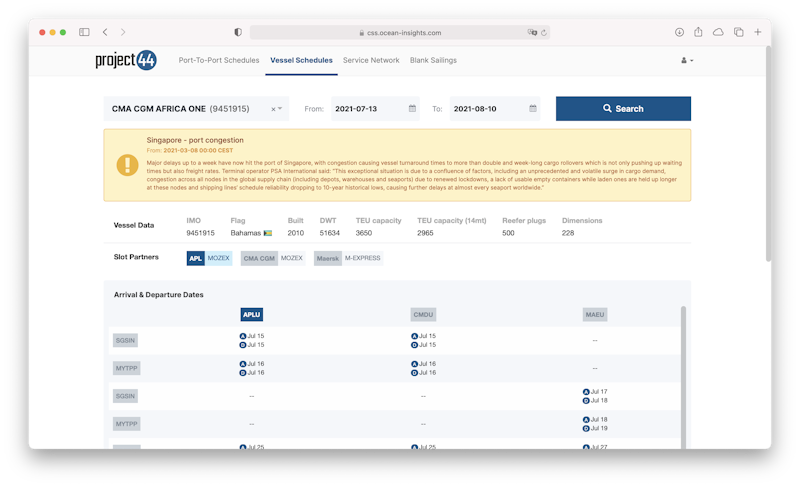Open the To date calendar icon
The image size is (800, 487).
pos(532,108)
